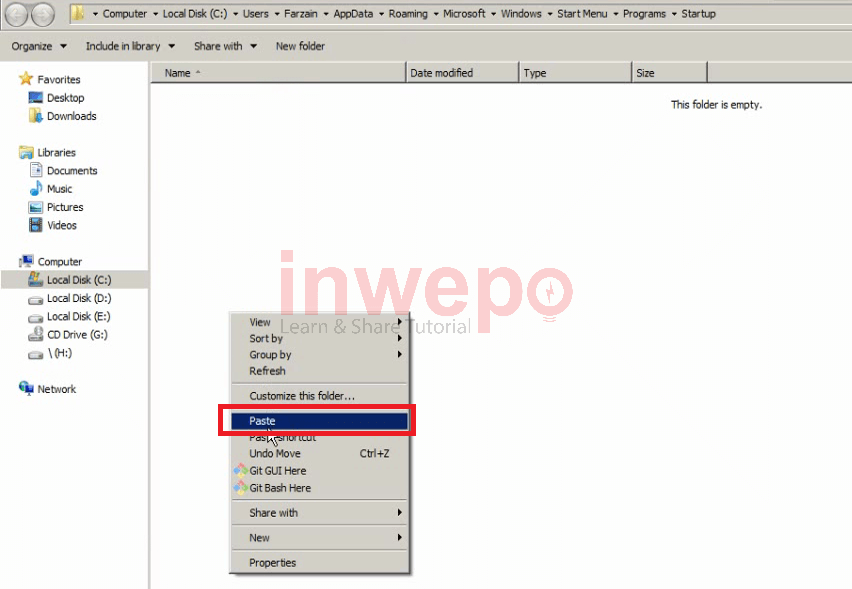The height and width of the screenshot is (589, 852).
Task: Navigate to Roaming in the address breadcrumb
Action: [408, 14]
